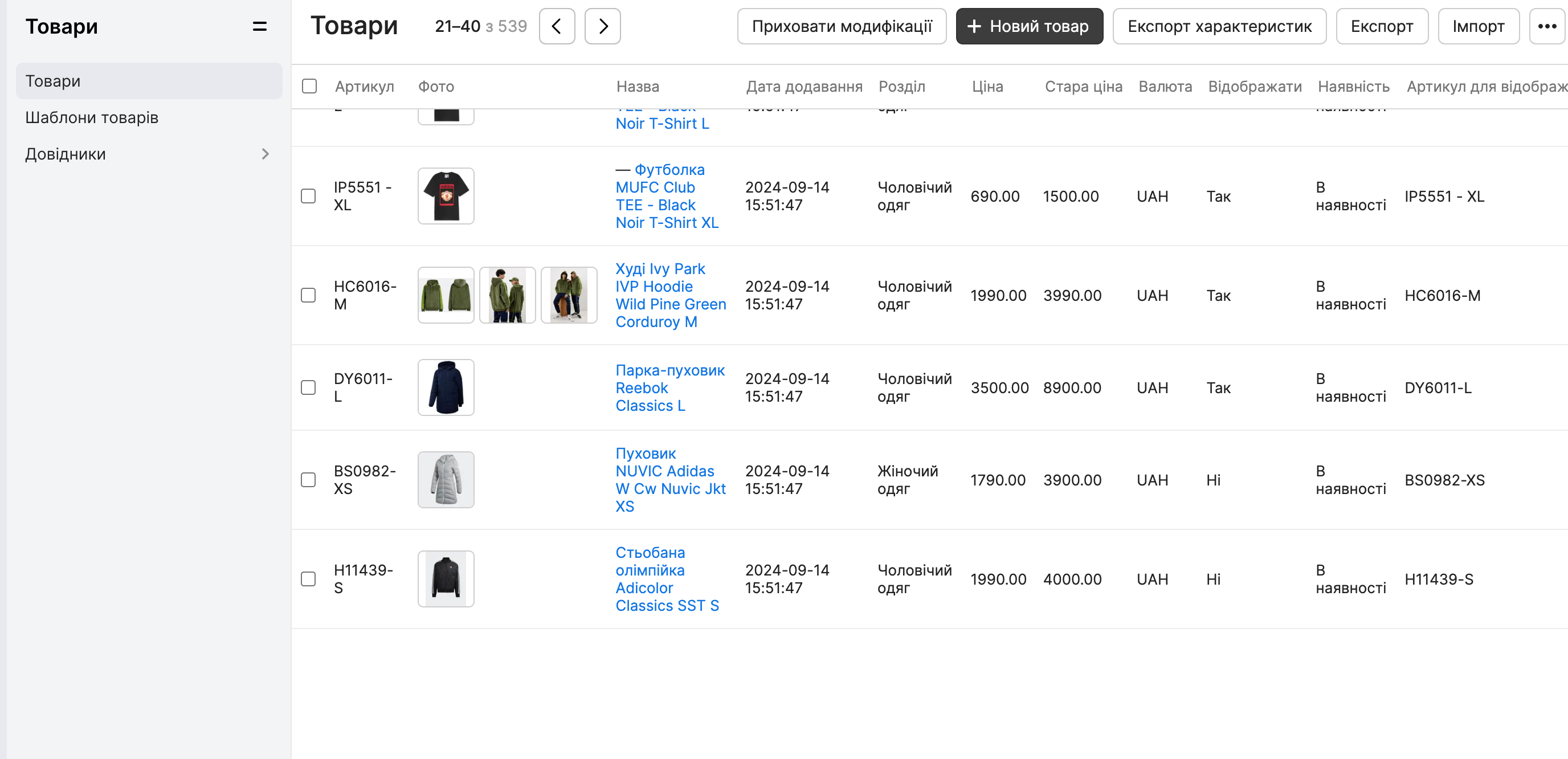Screen dimensions: 1568x759
Task: Open third hoodie photo of HC6016-M
Action: [569, 295]
